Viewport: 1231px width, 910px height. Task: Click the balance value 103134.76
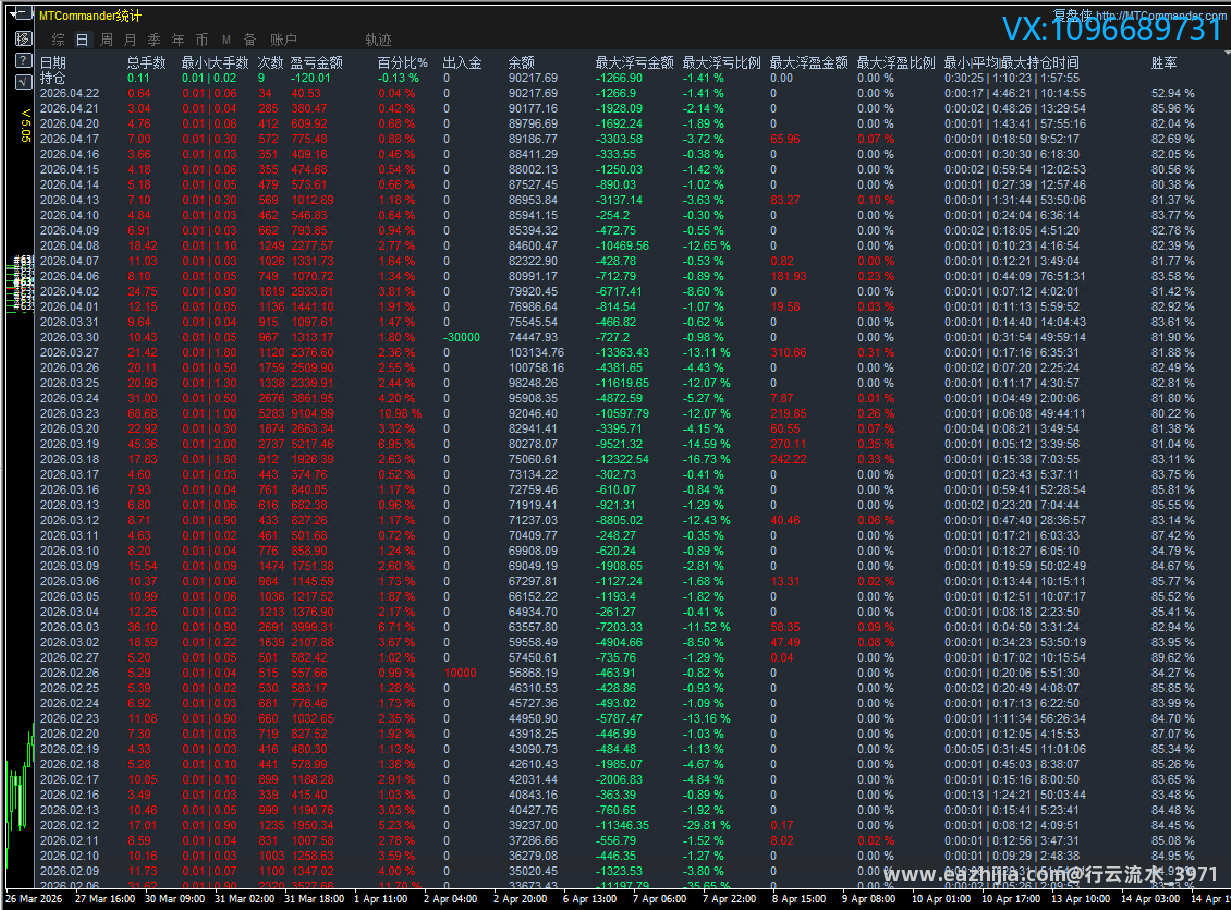pos(537,352)
